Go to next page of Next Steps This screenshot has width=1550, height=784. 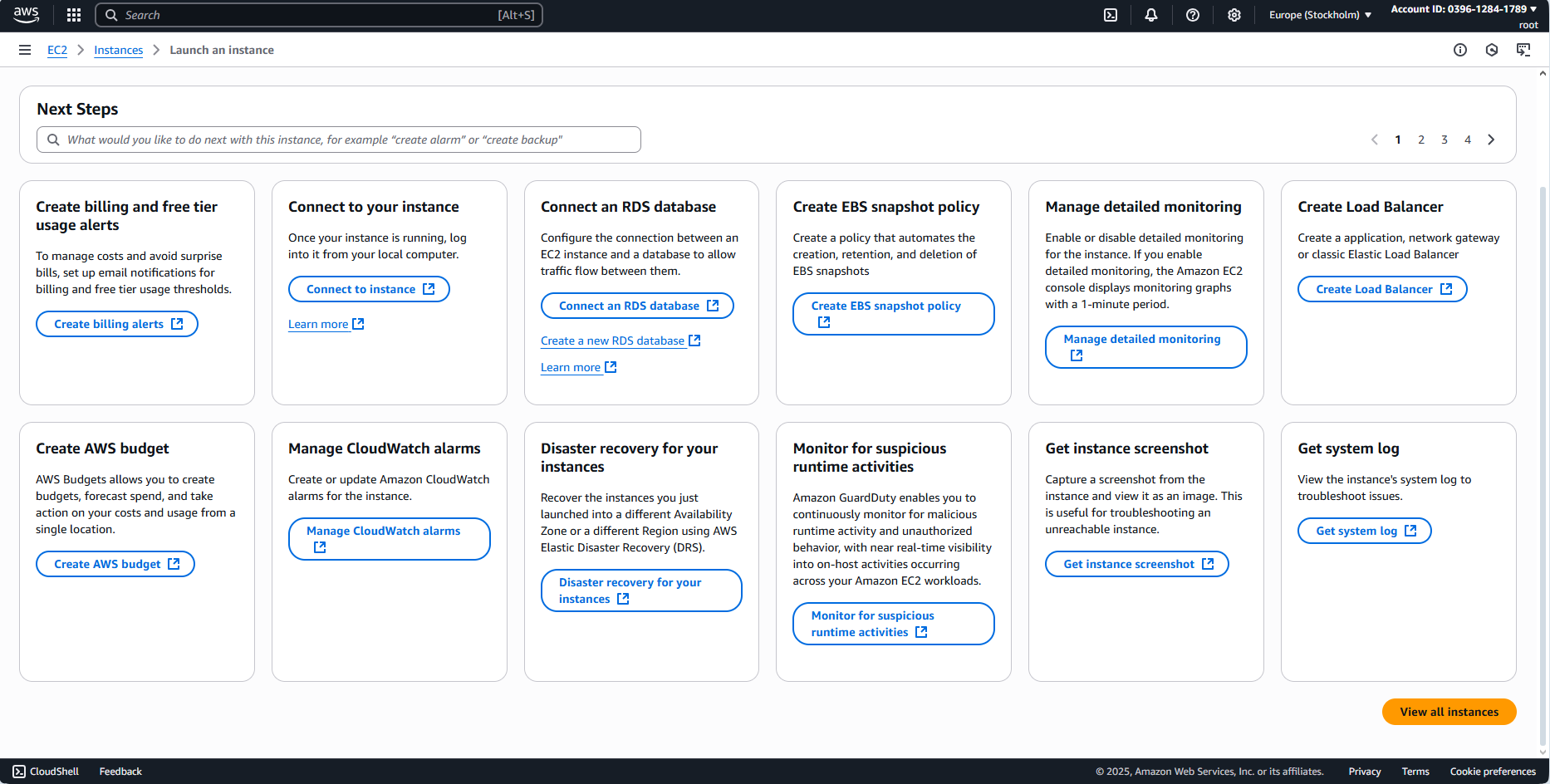point(1491,140)
